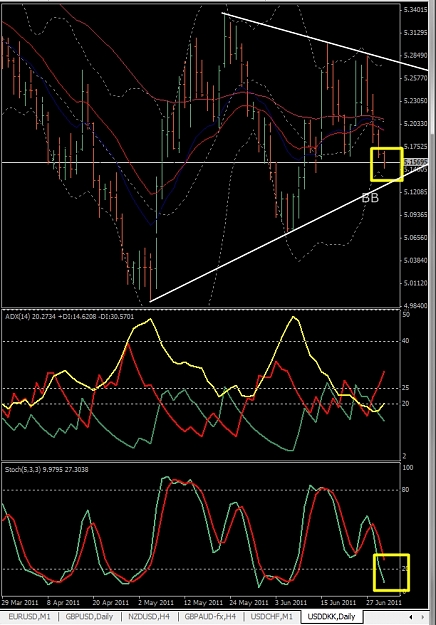Click the 5.28490 price axis label
Image resolution: width=436 pixels, height=625 pixels.
pyautogui.click(x=415, y=55)
